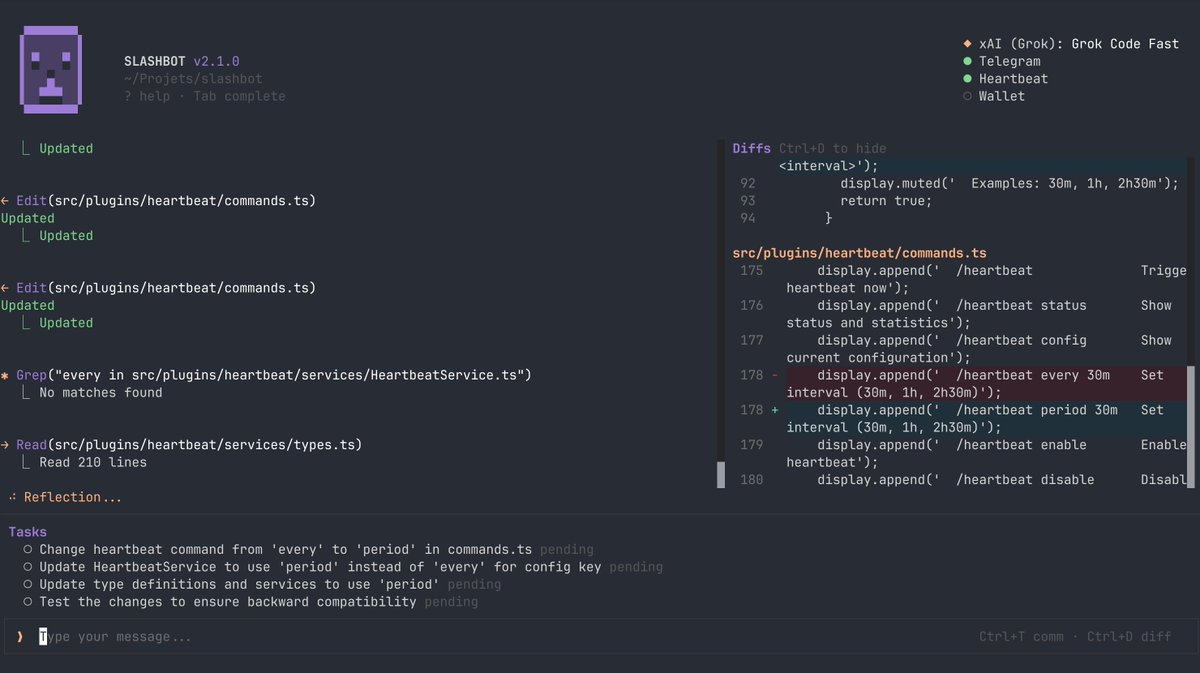Toggle the 'Change heartbeat command' task circle
The image size is (1200, 673).
[29, 550]
